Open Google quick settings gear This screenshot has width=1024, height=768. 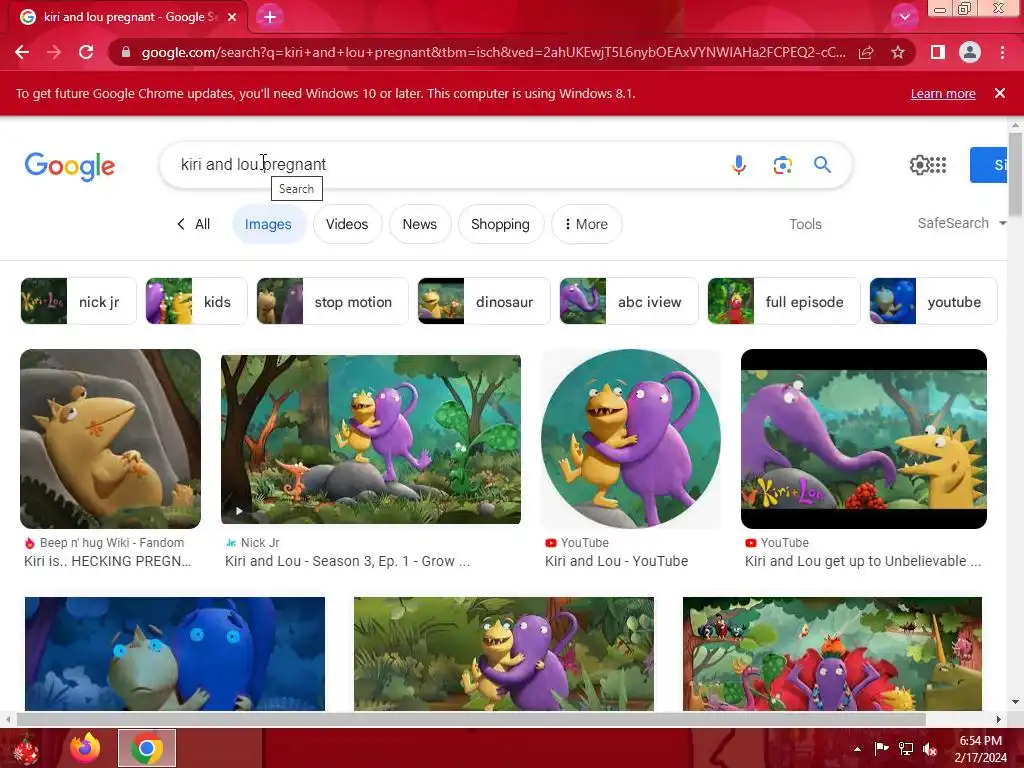coord(919,165)
